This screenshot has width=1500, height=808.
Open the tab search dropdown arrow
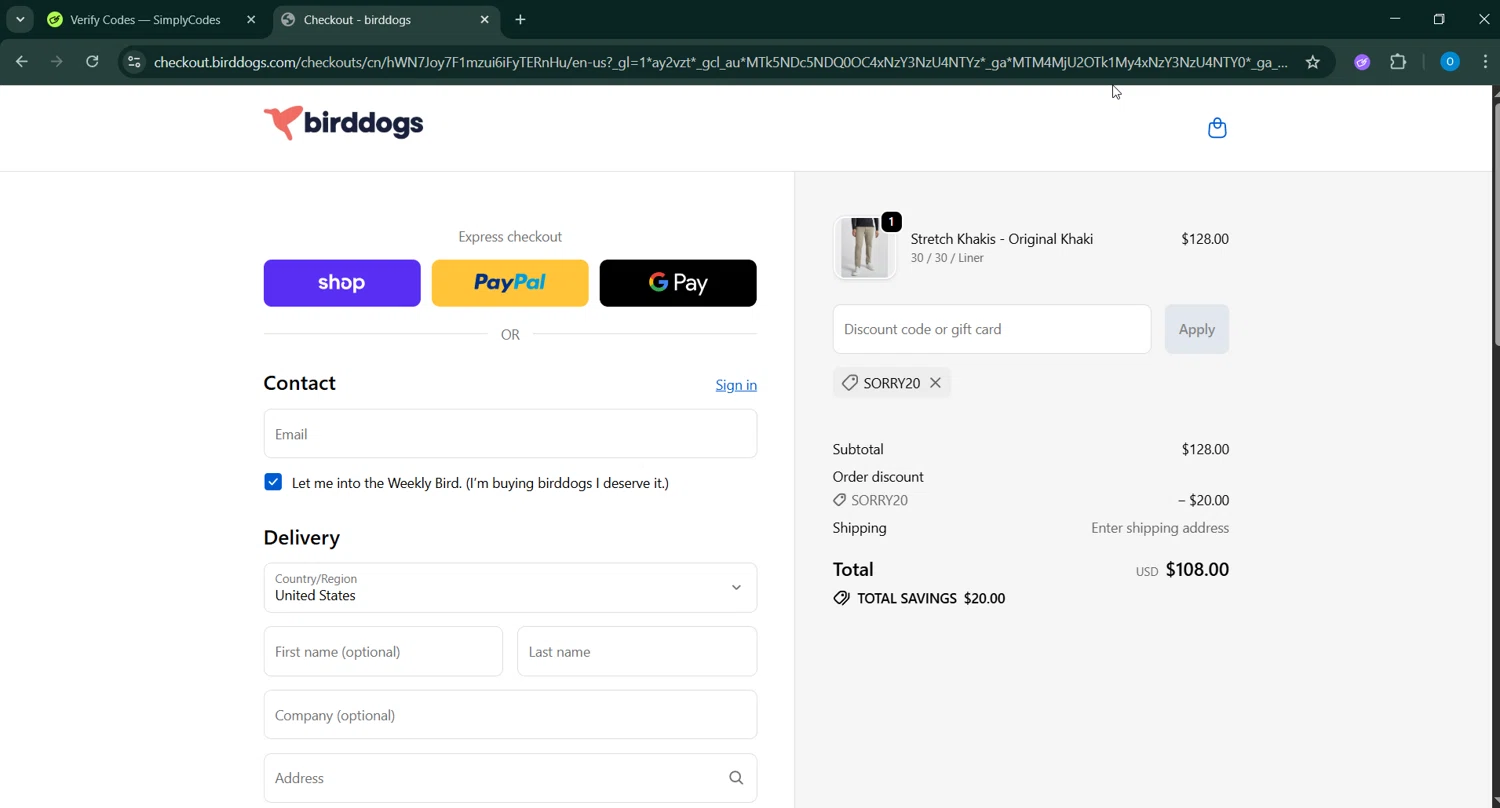[20, 19]
